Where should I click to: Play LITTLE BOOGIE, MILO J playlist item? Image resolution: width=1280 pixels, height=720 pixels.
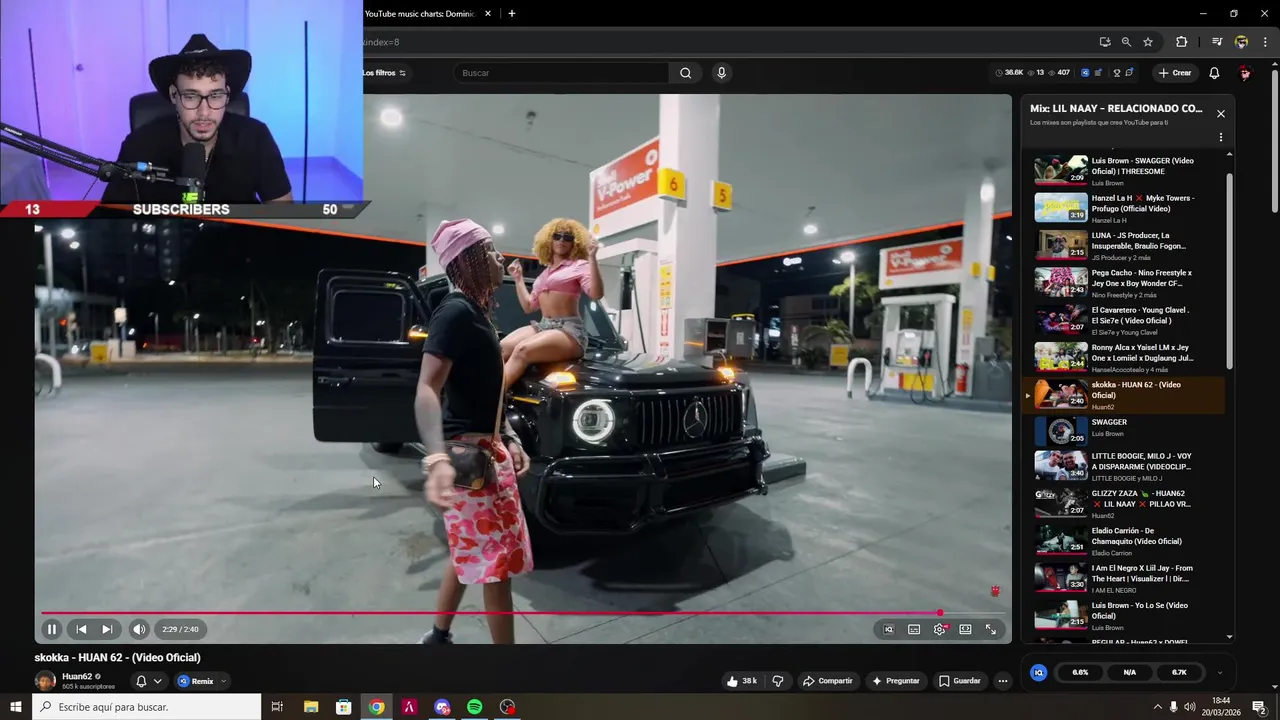coord(1124,467)
